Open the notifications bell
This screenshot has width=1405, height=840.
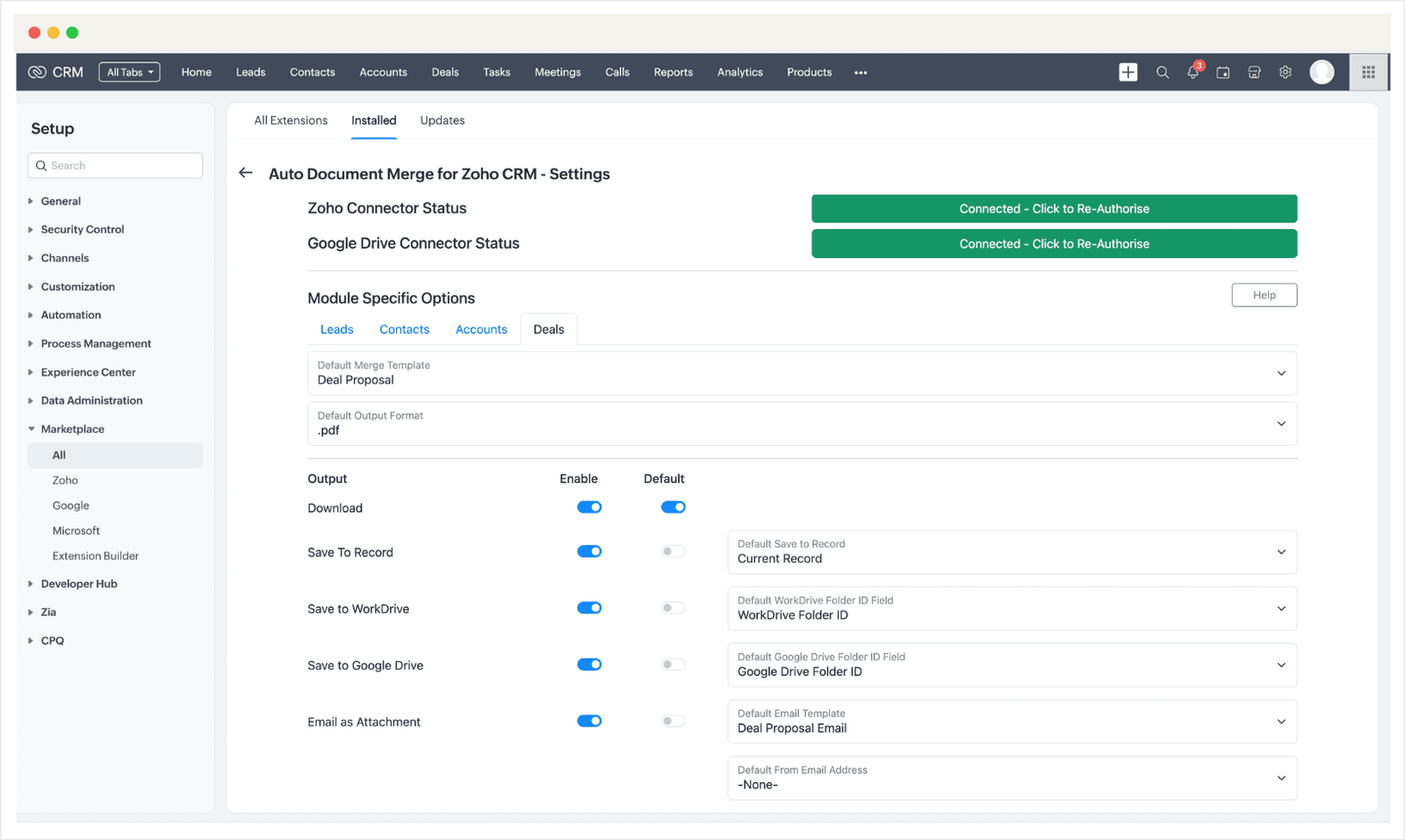pyautogui.click(x=1193, y=72)
